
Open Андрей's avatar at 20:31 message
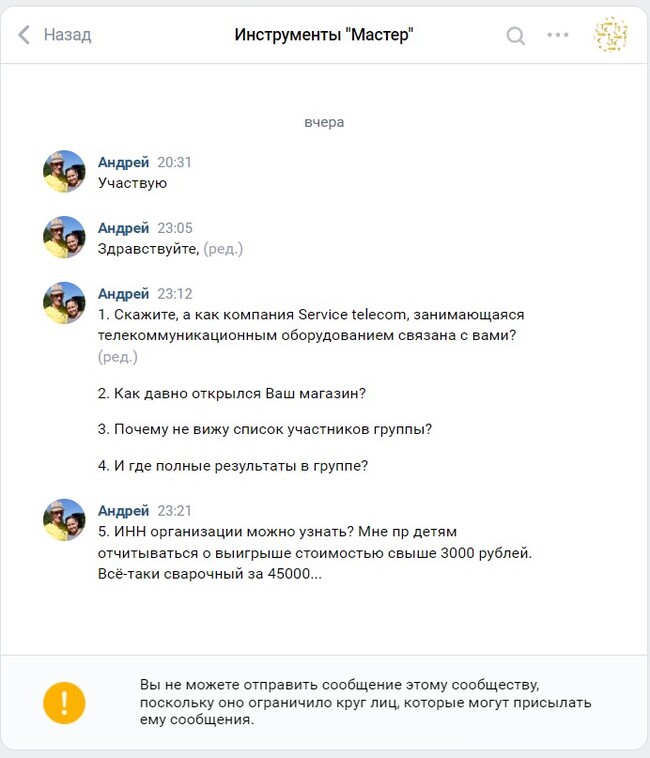pyautogui.click(x=64, y=171)
